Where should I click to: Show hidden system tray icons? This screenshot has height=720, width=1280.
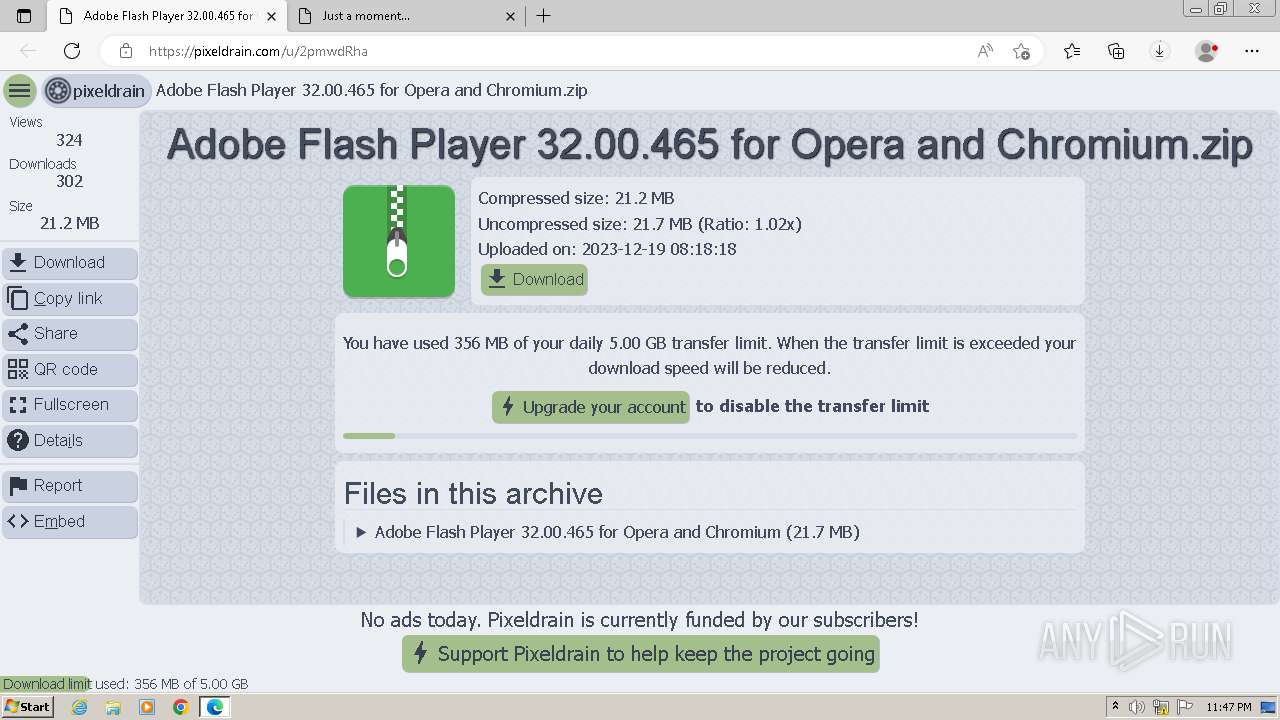click(x=1115, y=707)
